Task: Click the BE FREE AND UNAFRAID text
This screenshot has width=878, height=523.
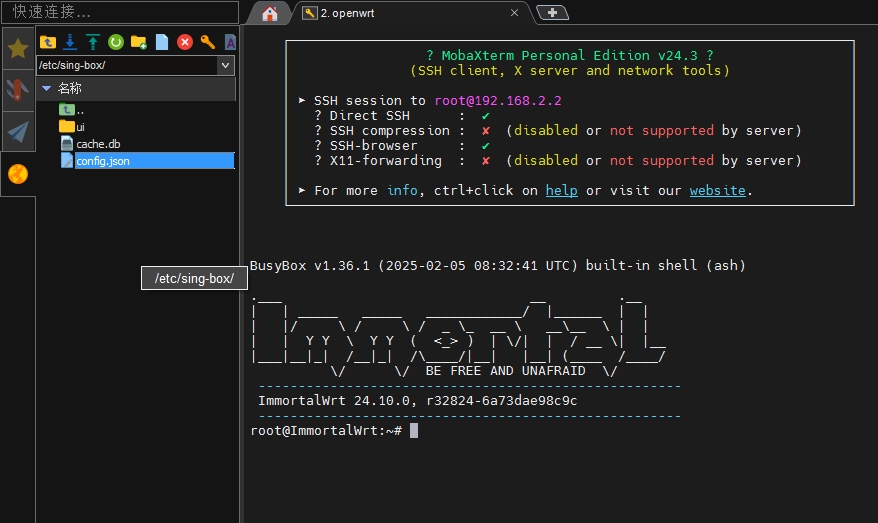Action: (505, 371)
